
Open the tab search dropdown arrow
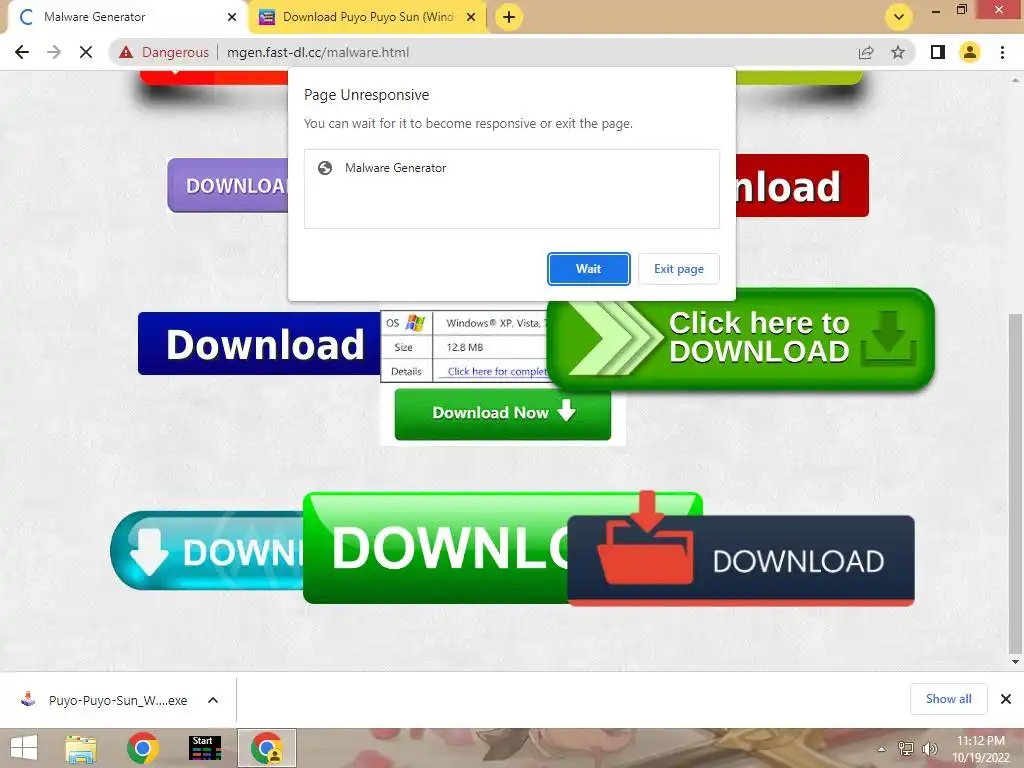[899, 17]
